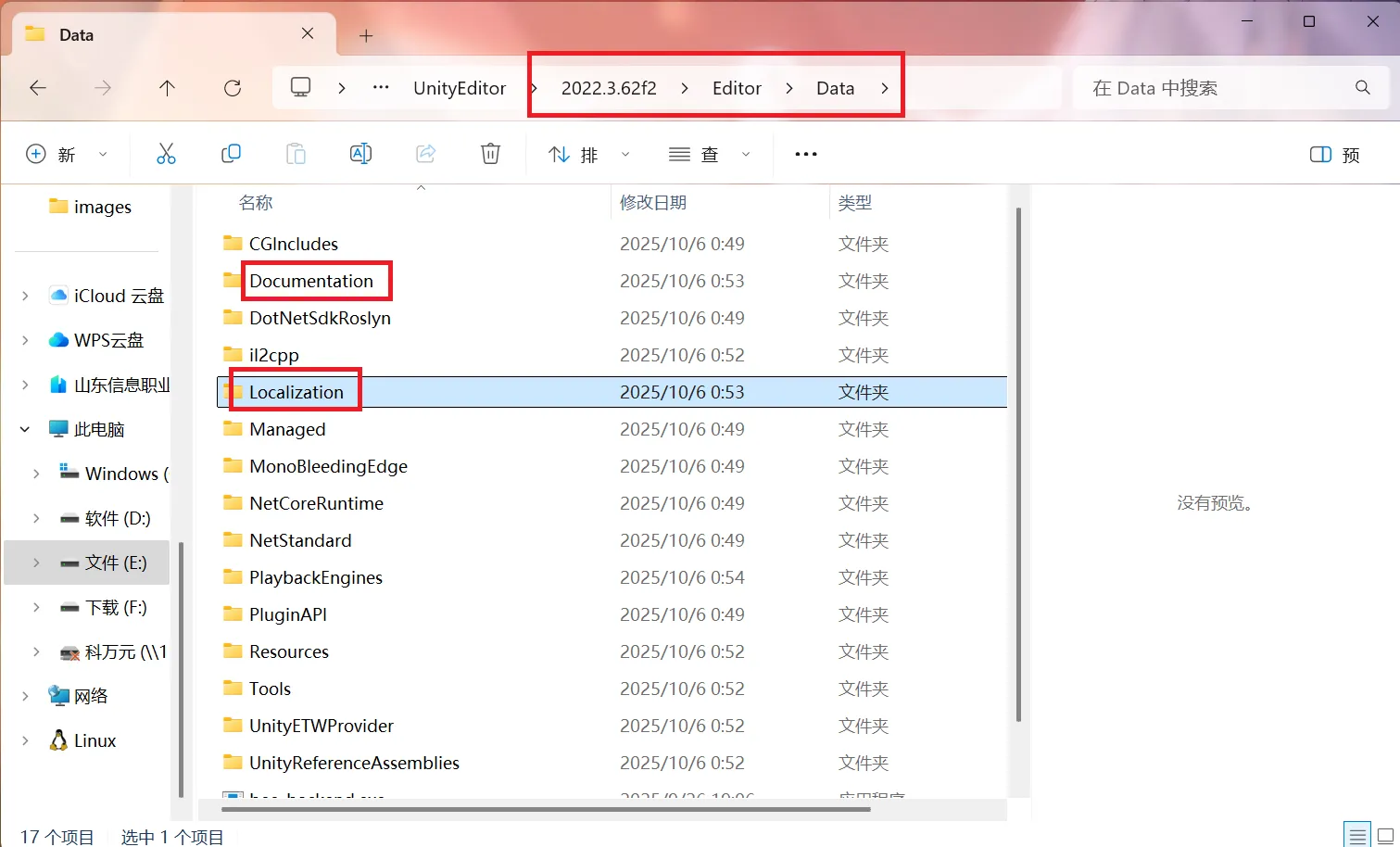Open the Sort dropdown menu

[588, 155]
